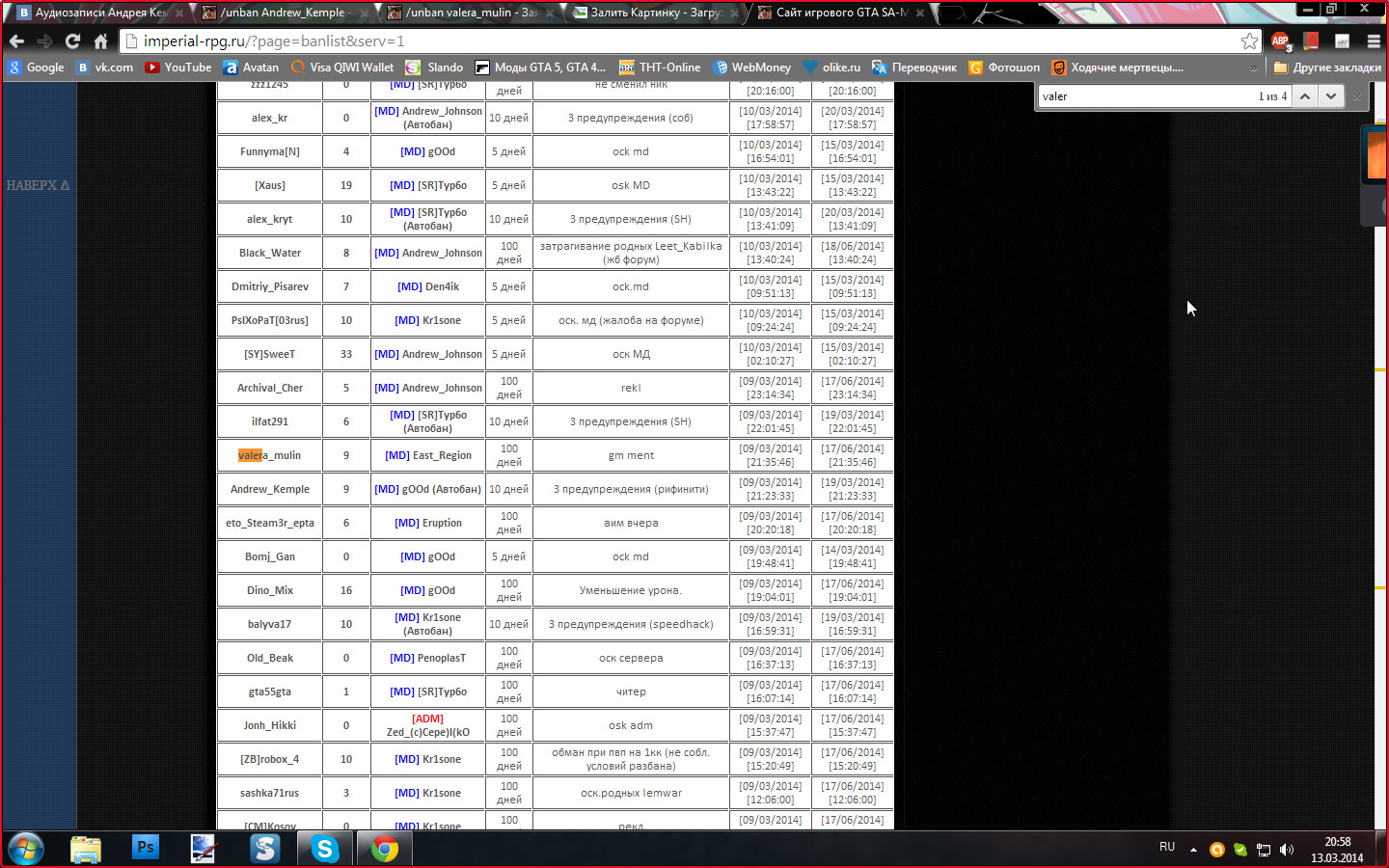Open the olike.ru bookmark
The image size is (1389, 868).
click(x=831, y=68)
